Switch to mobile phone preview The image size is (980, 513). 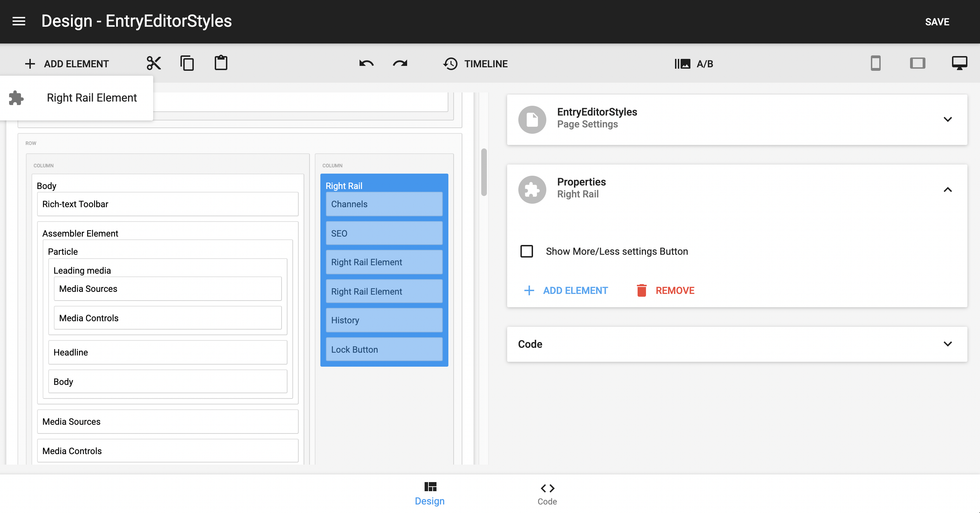tap(875, 63)
